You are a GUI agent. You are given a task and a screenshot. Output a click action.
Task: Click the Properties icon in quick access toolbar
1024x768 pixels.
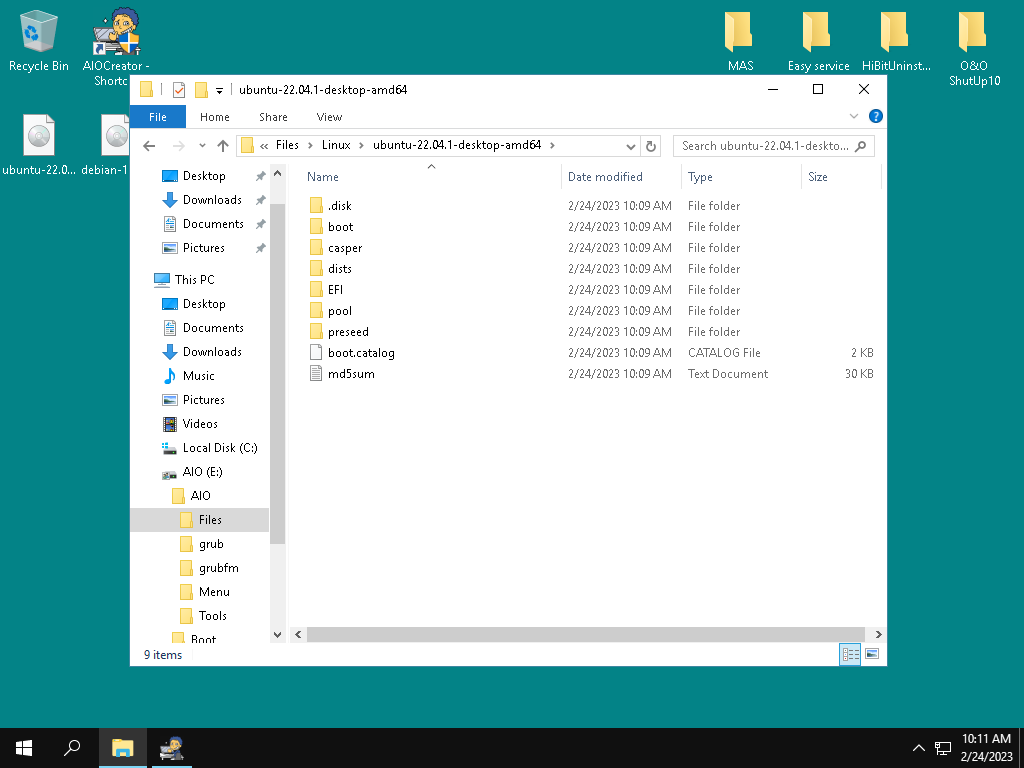179,90
